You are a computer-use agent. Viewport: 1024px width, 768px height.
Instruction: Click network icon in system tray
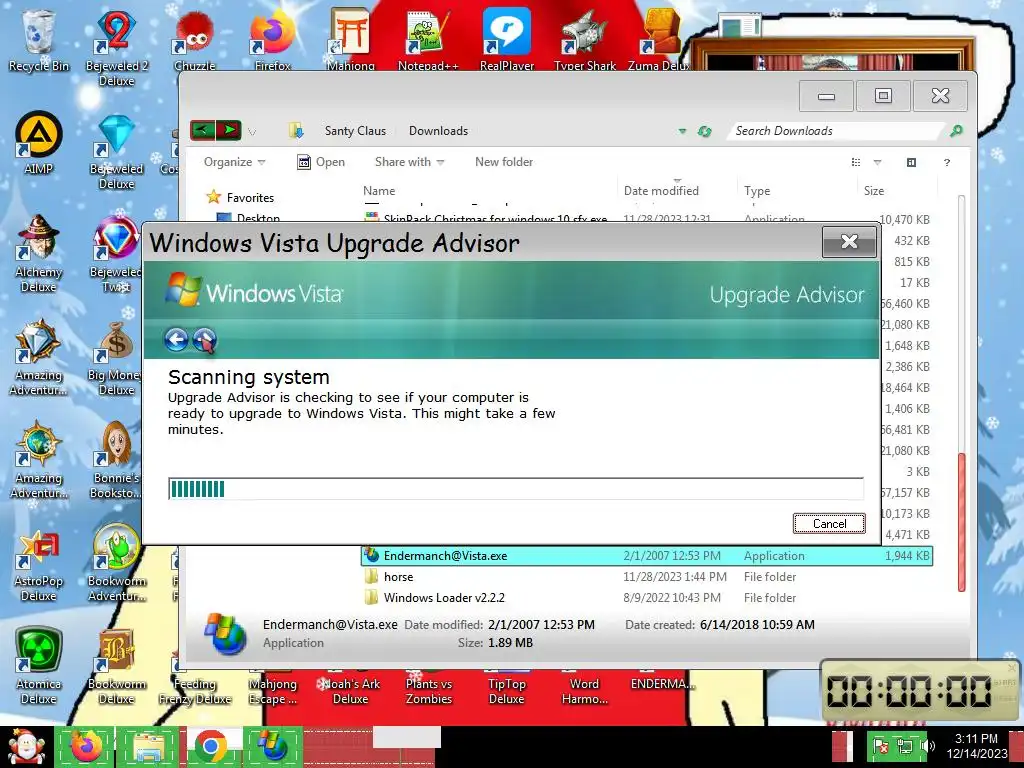pos(905,746)
